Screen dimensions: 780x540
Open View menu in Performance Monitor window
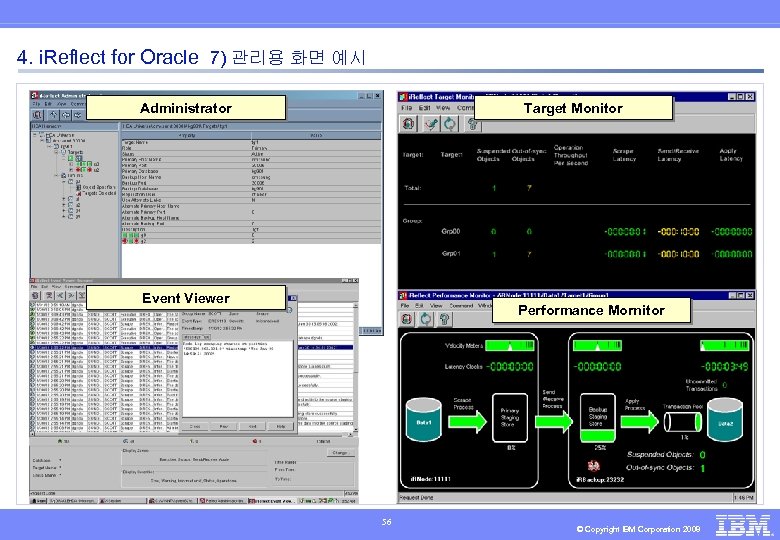point(436,305)
